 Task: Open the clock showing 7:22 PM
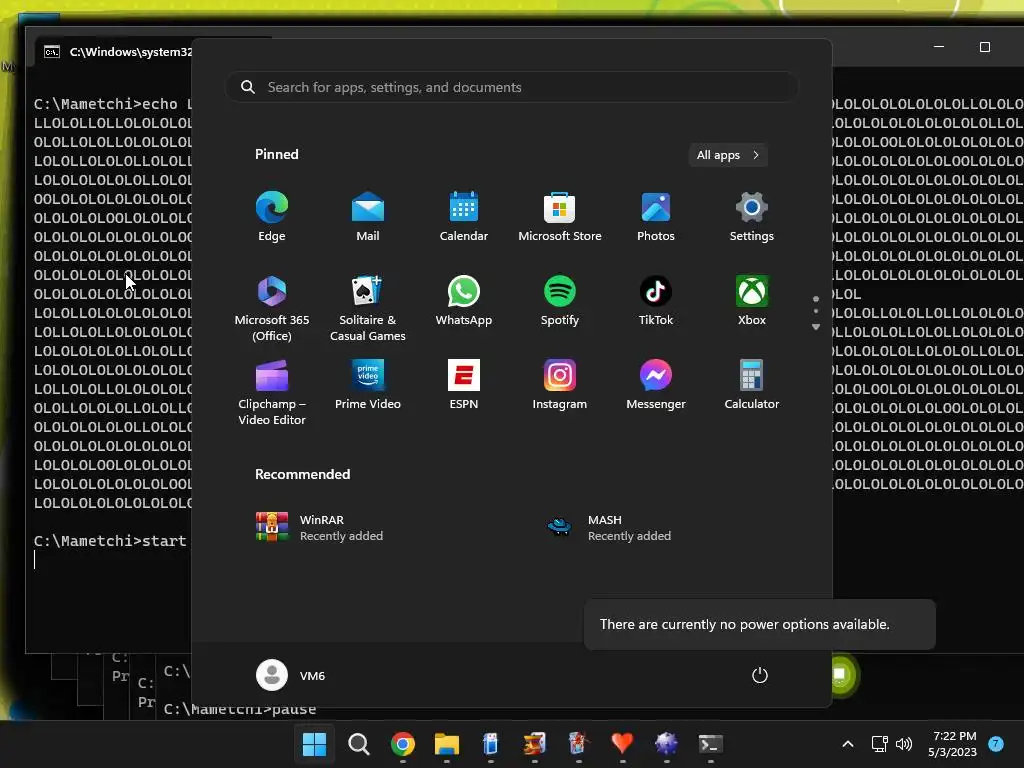tap(952, 744)
